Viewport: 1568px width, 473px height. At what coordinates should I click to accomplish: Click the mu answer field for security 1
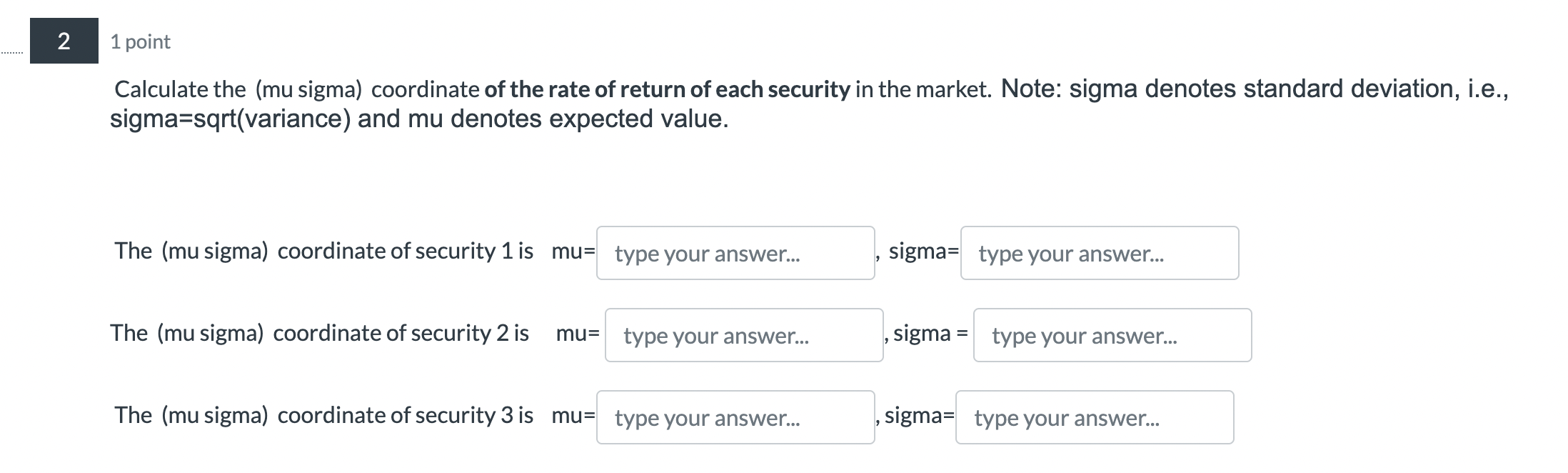pos(735,254)
